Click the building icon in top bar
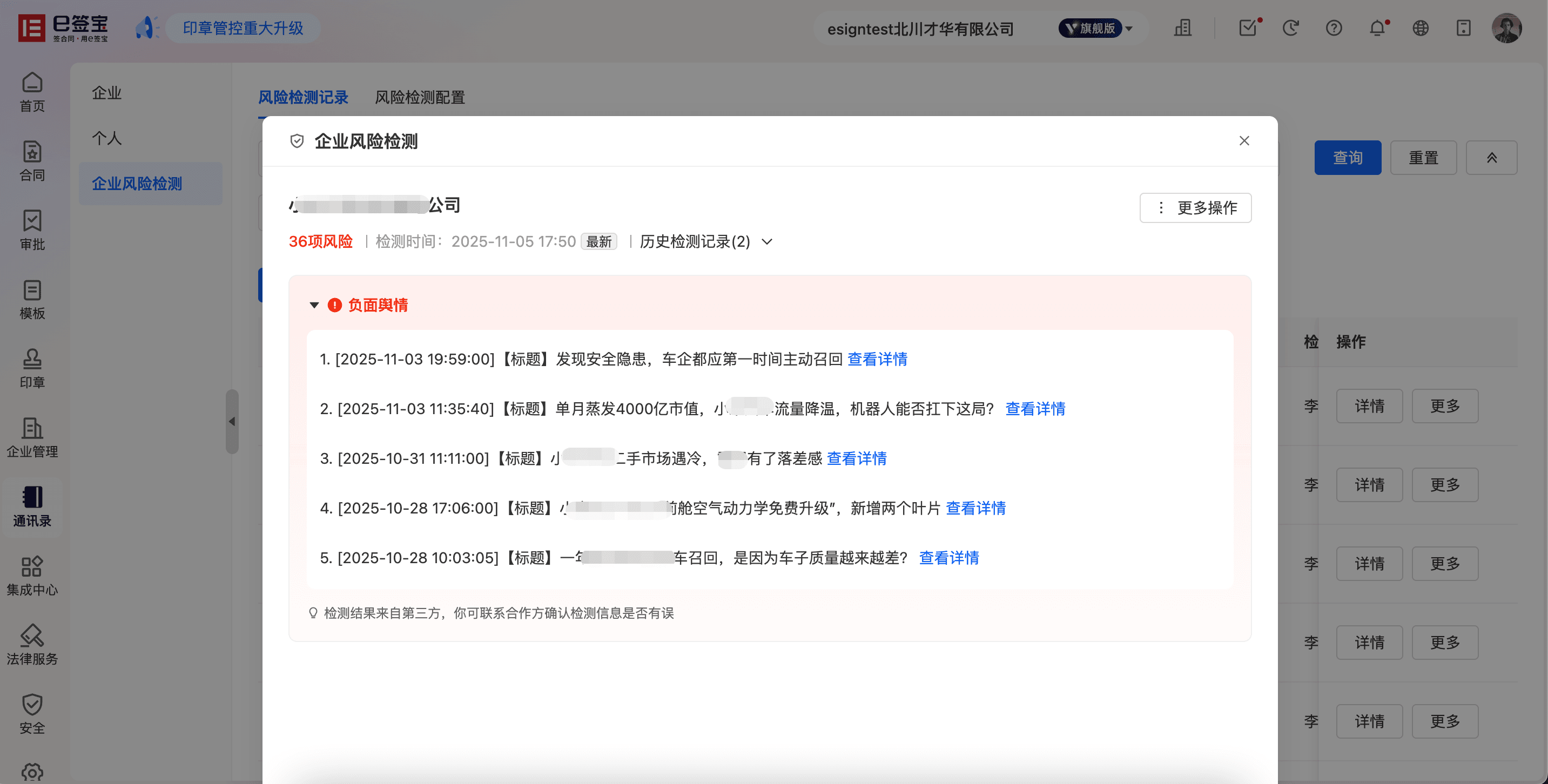 coord(1182,28)
